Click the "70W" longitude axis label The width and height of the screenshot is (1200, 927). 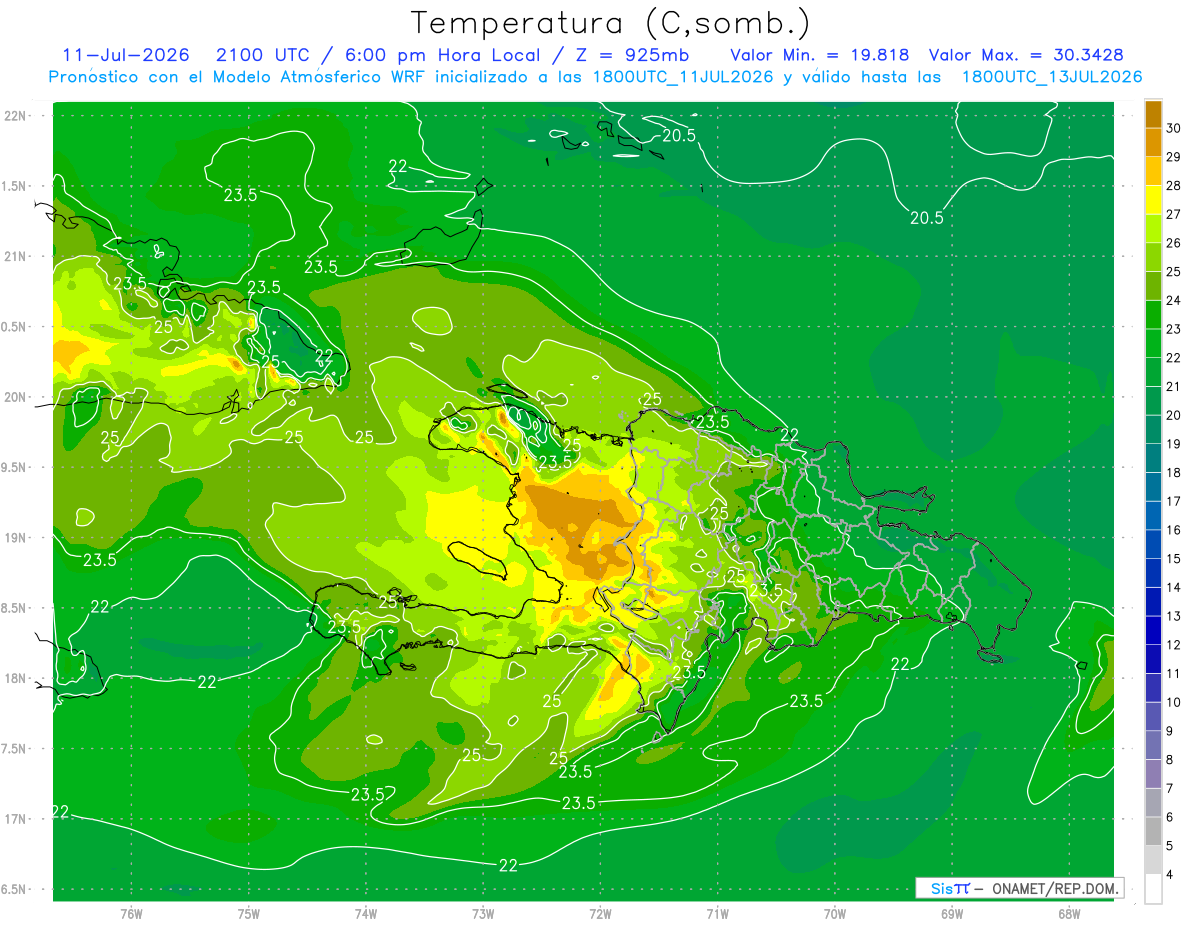[834, 913]
